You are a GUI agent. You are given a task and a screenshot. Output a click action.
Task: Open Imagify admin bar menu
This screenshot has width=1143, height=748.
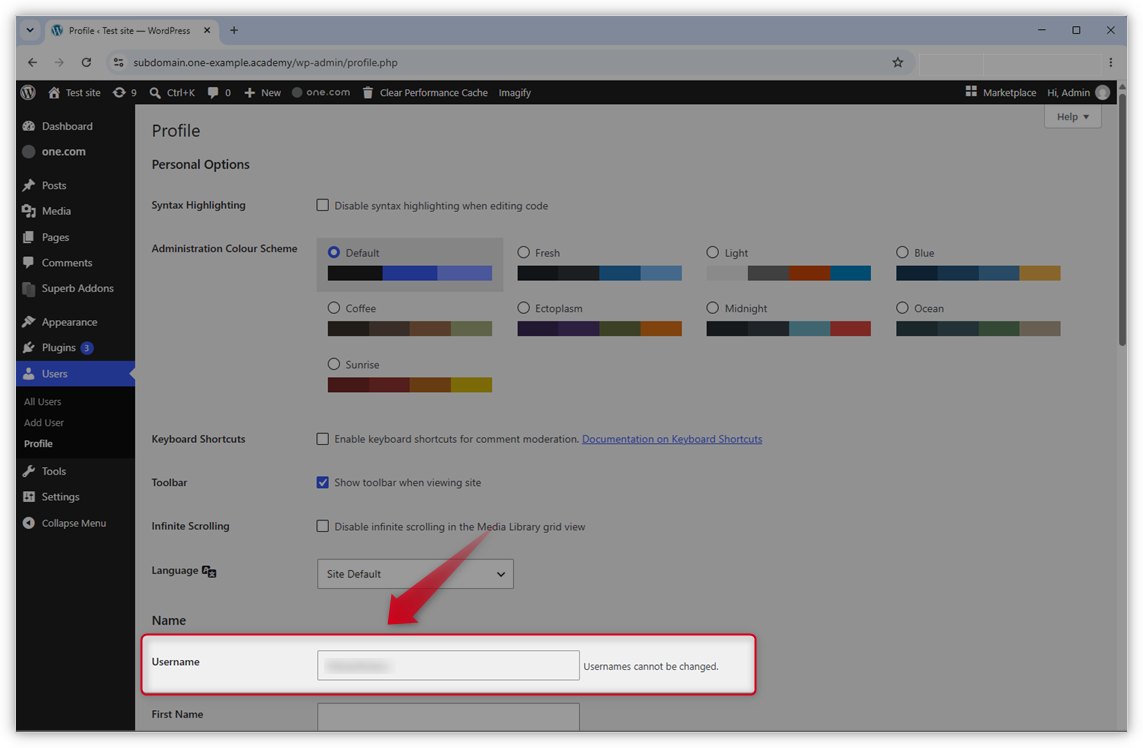pos(515,93)
